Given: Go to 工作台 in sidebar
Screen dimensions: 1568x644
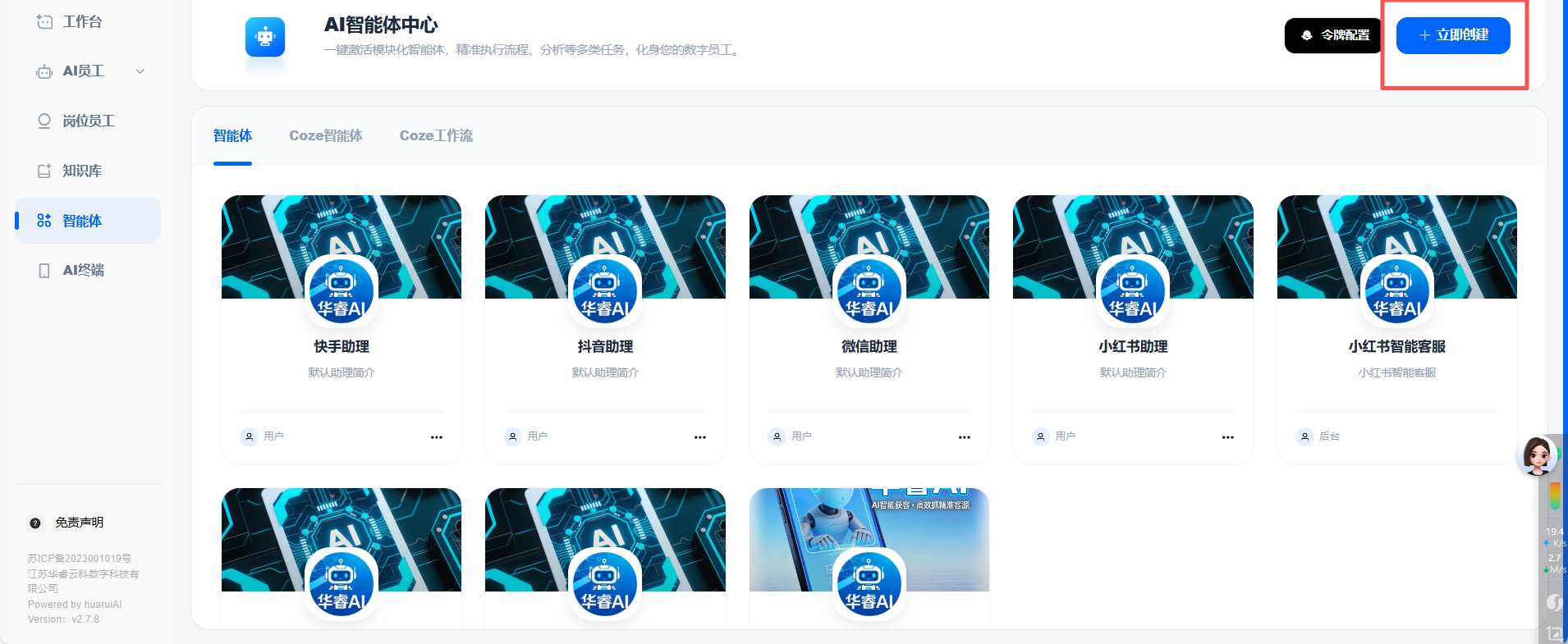Looking at the screenshot, I should (82, 22).
